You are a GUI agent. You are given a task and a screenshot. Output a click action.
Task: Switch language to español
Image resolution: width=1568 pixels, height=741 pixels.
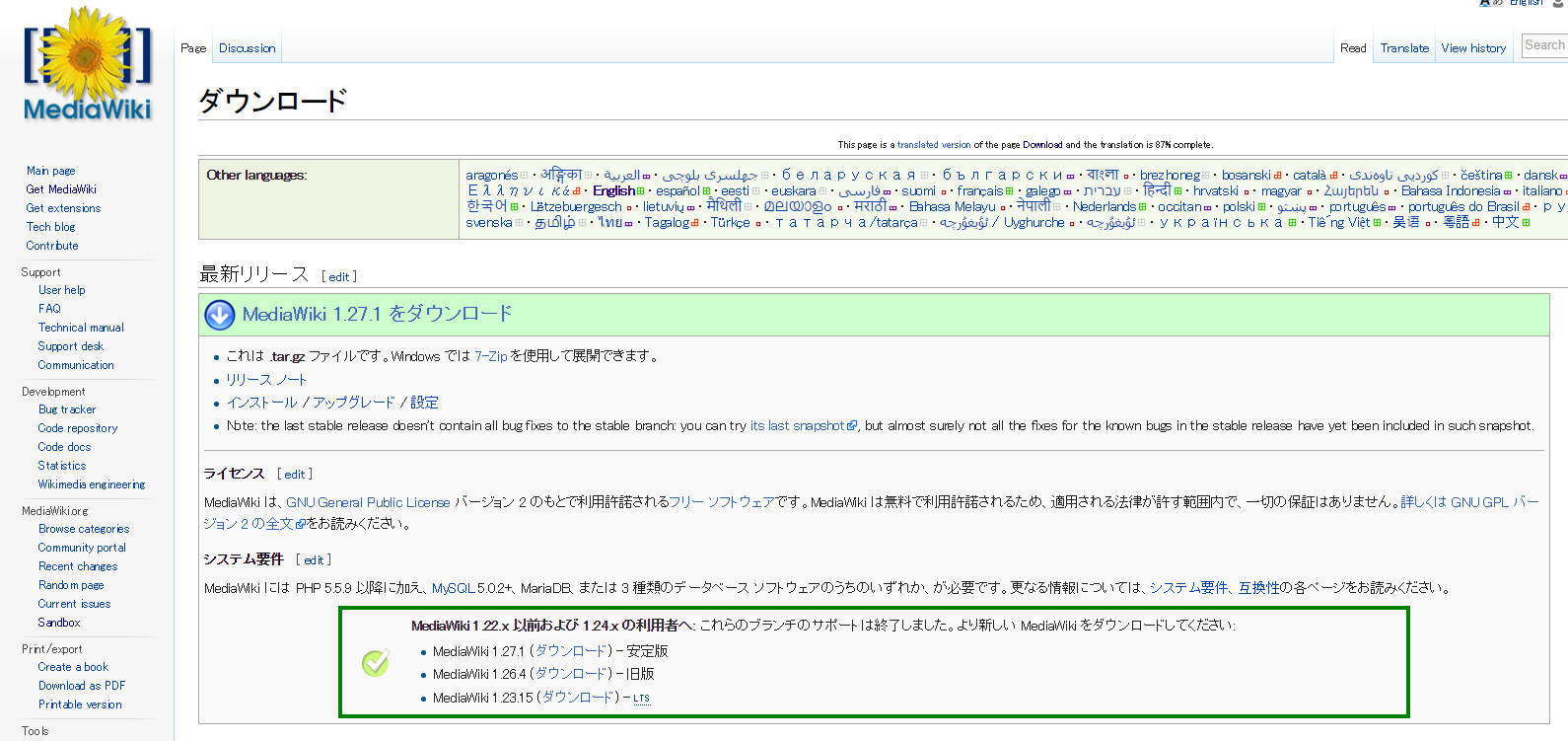tap(677, 191)
